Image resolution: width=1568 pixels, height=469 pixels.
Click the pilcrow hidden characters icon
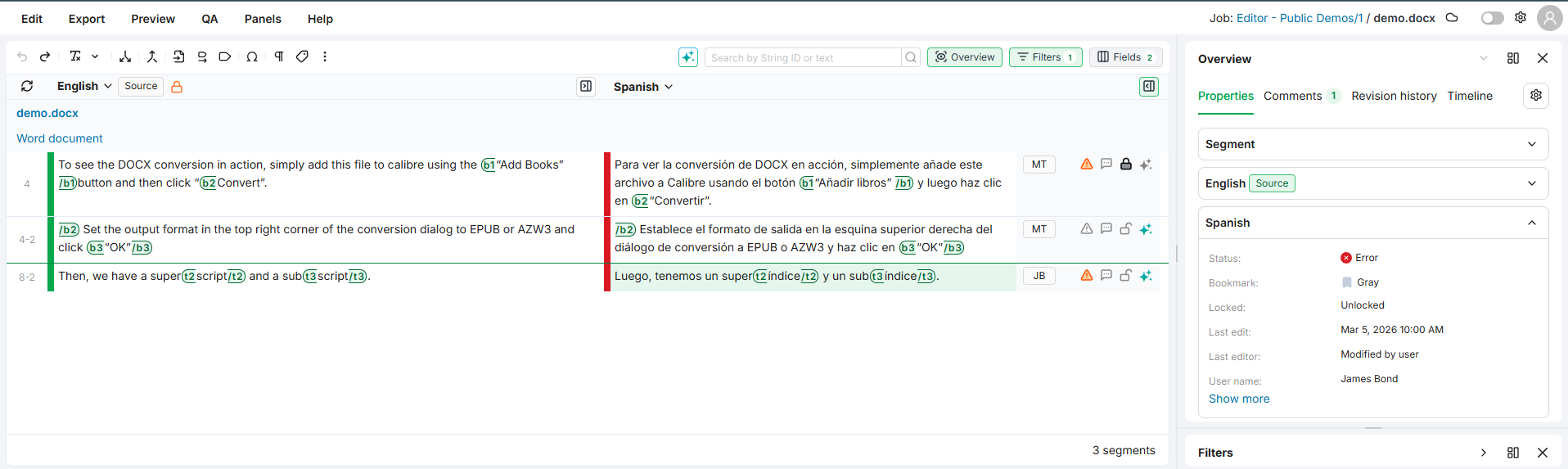click(x=279, y=56)
